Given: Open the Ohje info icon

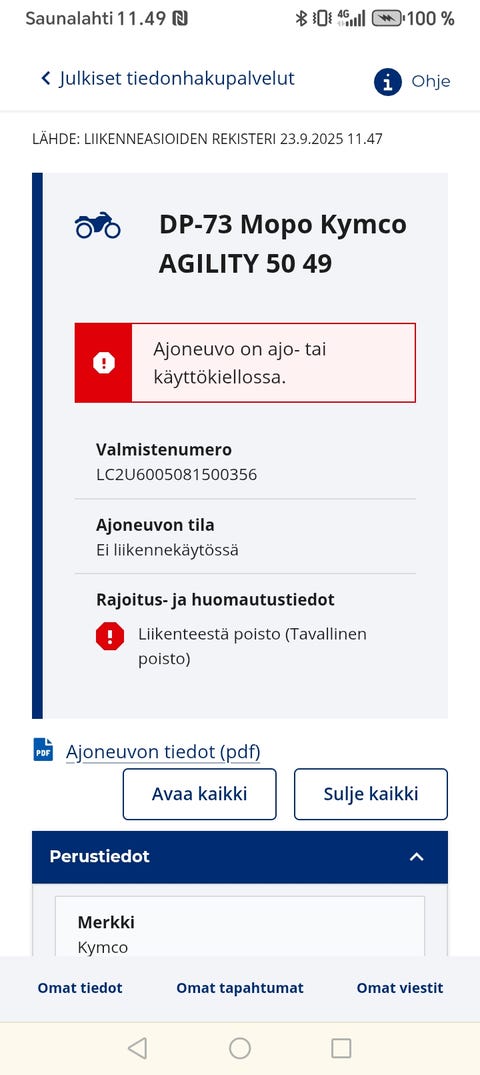Looking at the screenshot, I should coord(387,82).
